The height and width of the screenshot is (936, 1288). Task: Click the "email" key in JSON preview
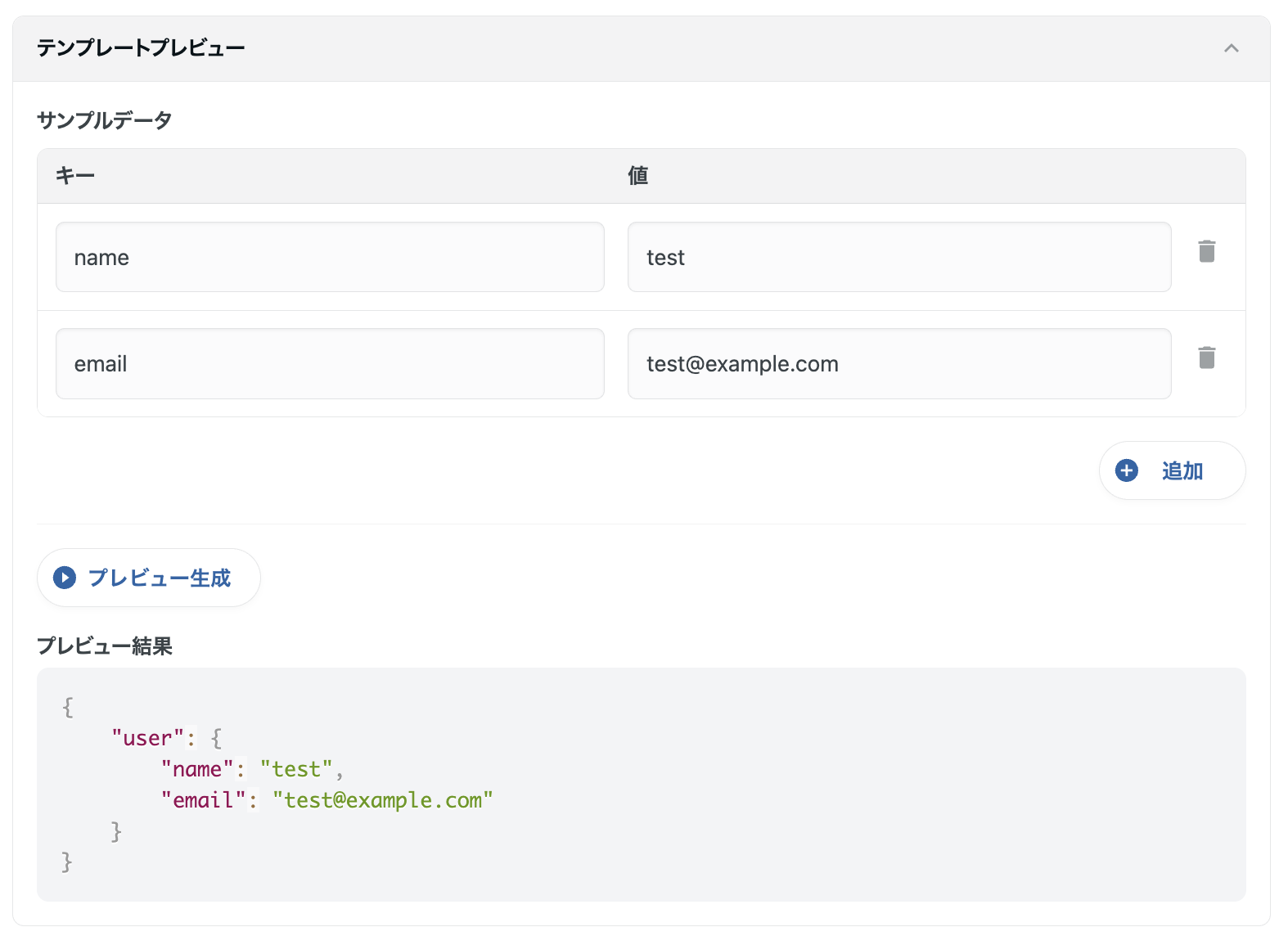click(204, 800)
